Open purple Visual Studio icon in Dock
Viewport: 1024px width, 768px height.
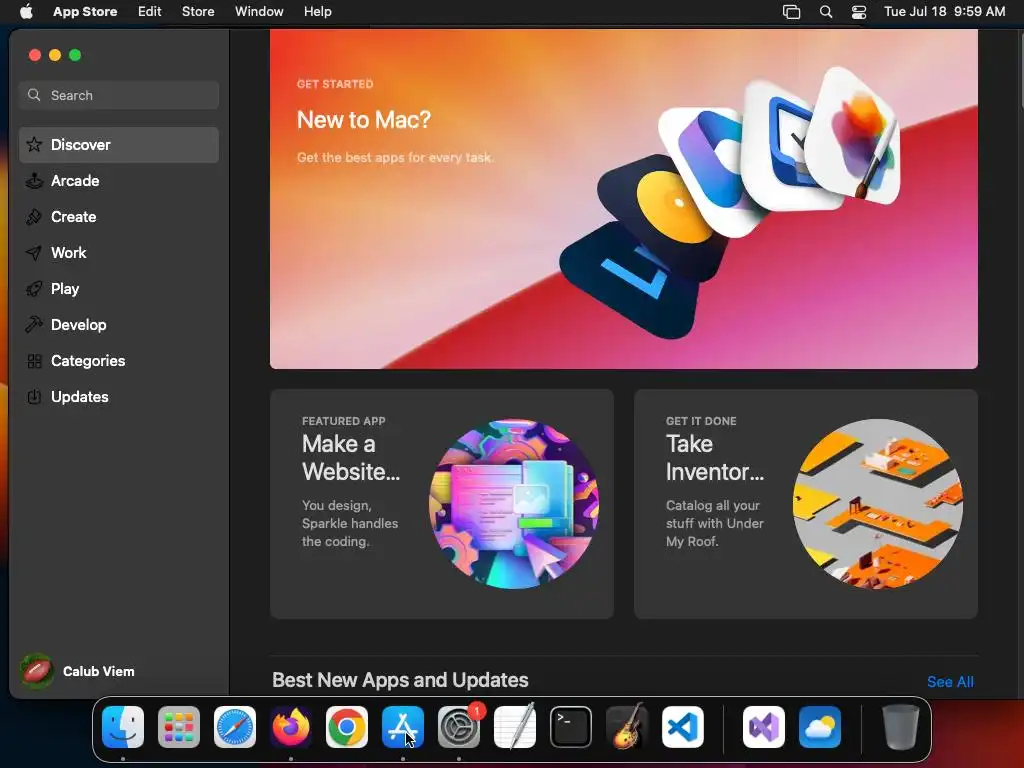coord(764,727)
